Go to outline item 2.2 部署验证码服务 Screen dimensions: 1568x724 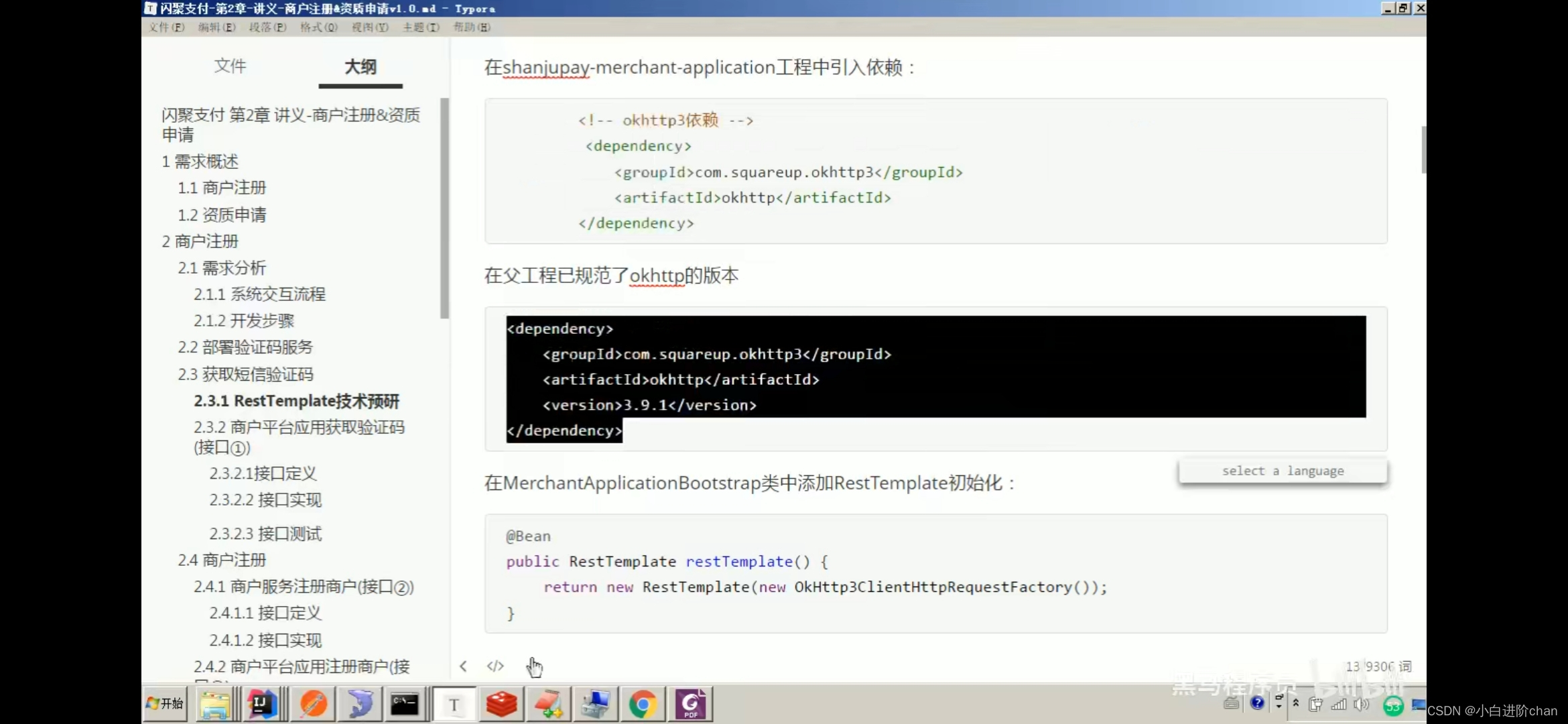point(245,347)
